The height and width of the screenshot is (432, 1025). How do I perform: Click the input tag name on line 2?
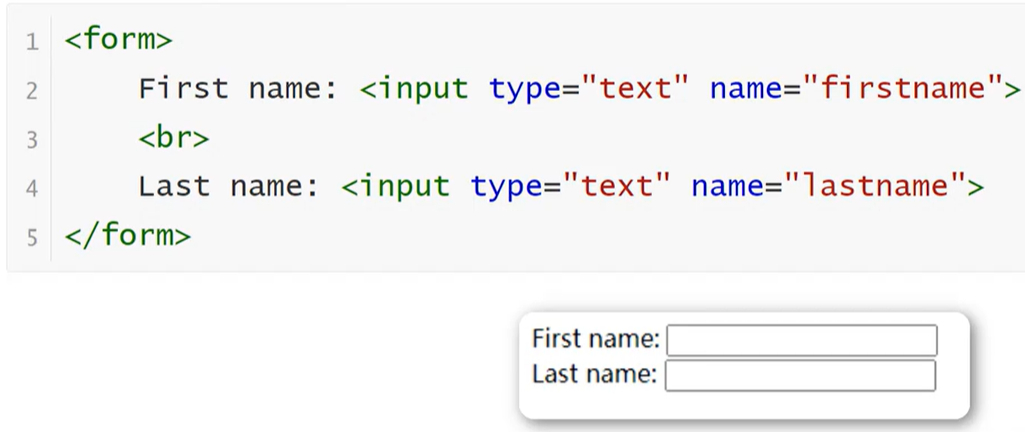point(423,89)
